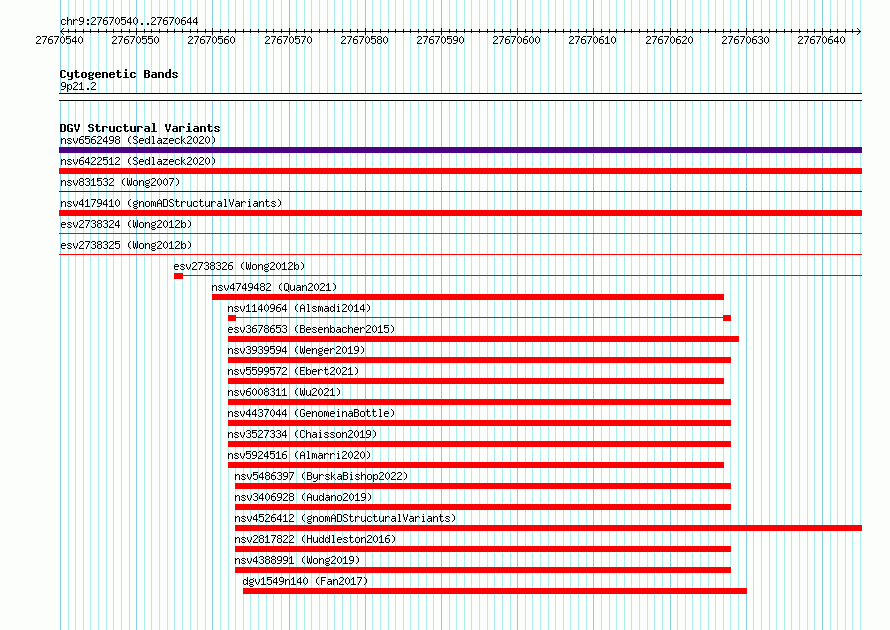Select the 9p21.2 cytogenetic band label
Image resolution: width=890 pixels, height=630 pixels.
(x=78, y=86)
